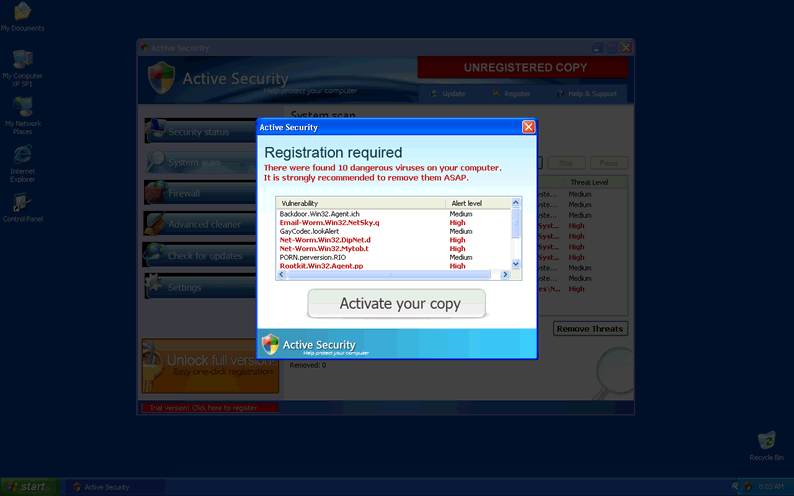Select the Email-Worm.Win32.NetSky.q list entry

point(330,222)
